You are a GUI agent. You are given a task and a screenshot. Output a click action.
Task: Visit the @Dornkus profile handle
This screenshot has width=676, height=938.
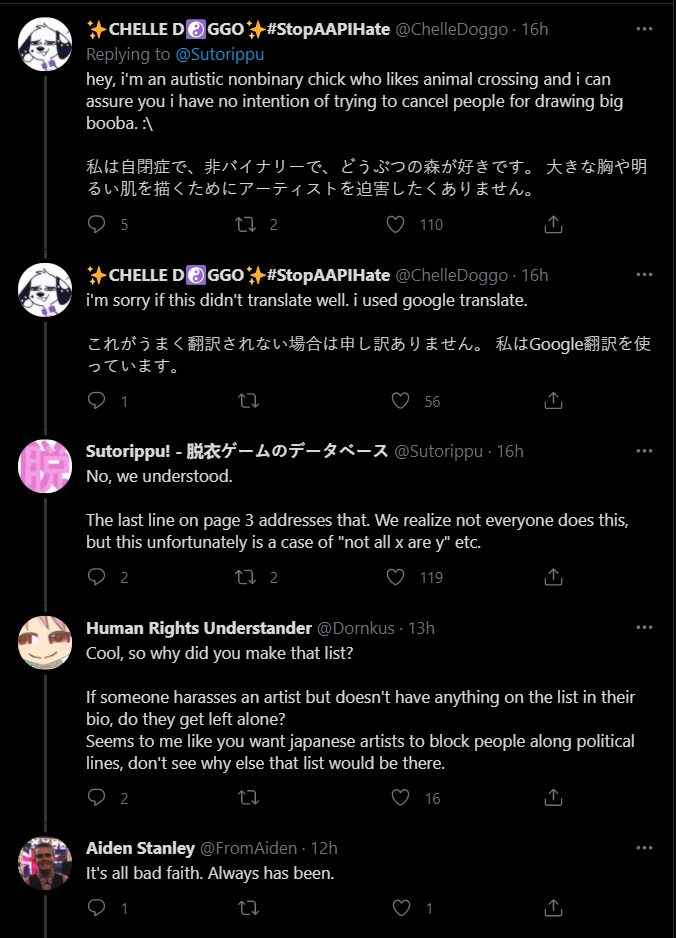tap(355, 628)
